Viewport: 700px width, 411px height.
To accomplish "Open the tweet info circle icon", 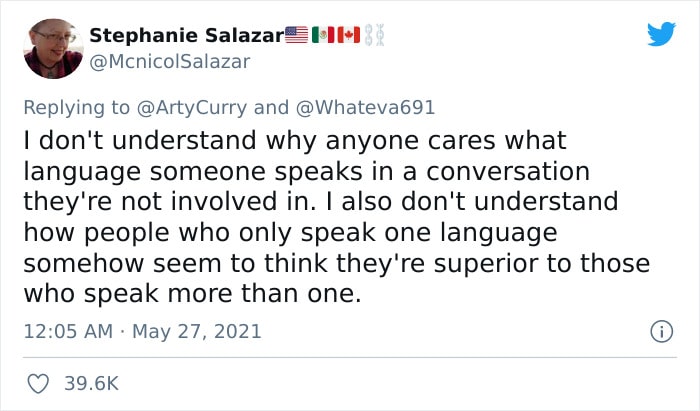I will (x=662, y=332).
